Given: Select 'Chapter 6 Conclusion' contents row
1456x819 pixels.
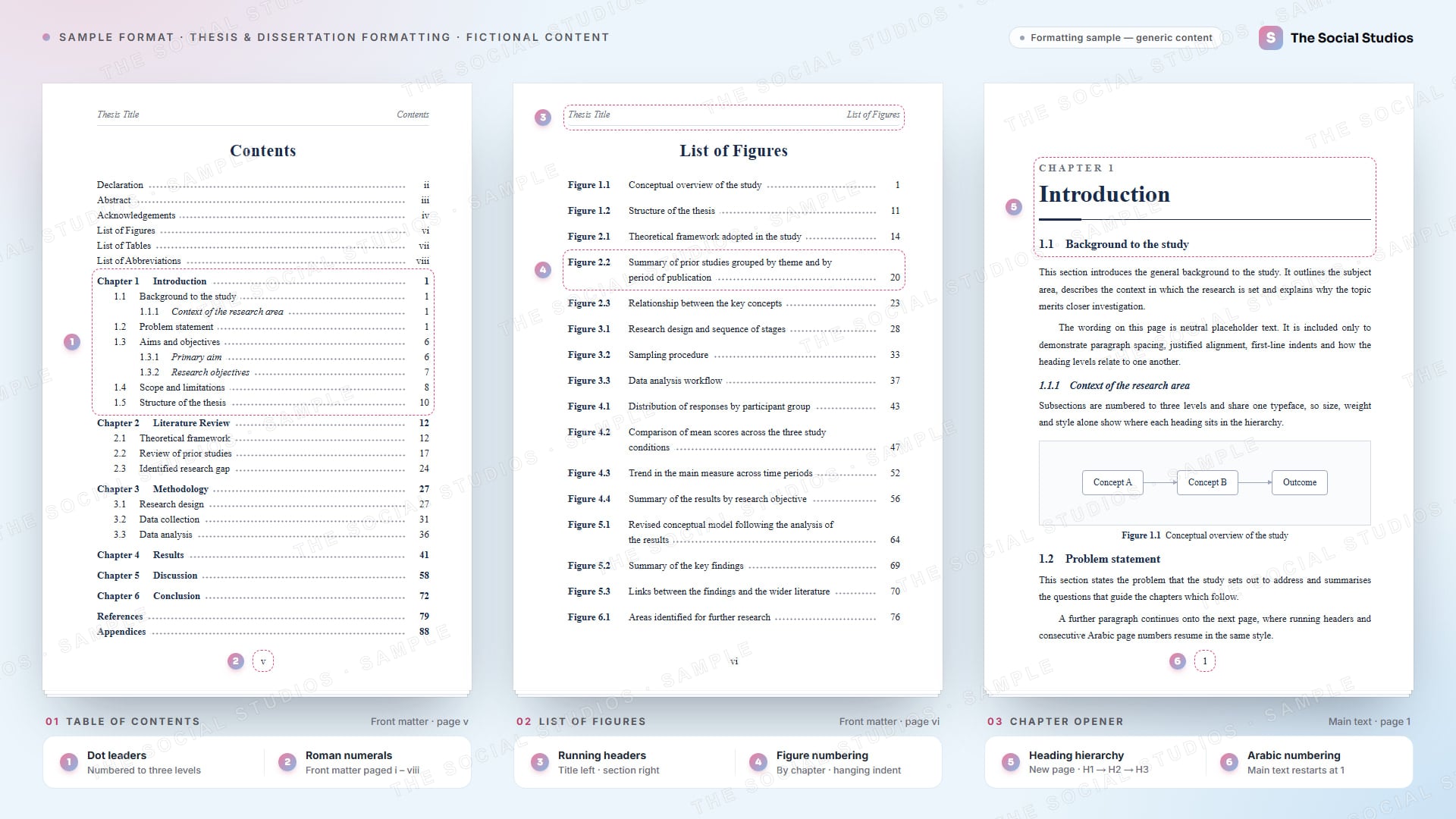Looking at the screenshot, I should [x=263, y=596].
